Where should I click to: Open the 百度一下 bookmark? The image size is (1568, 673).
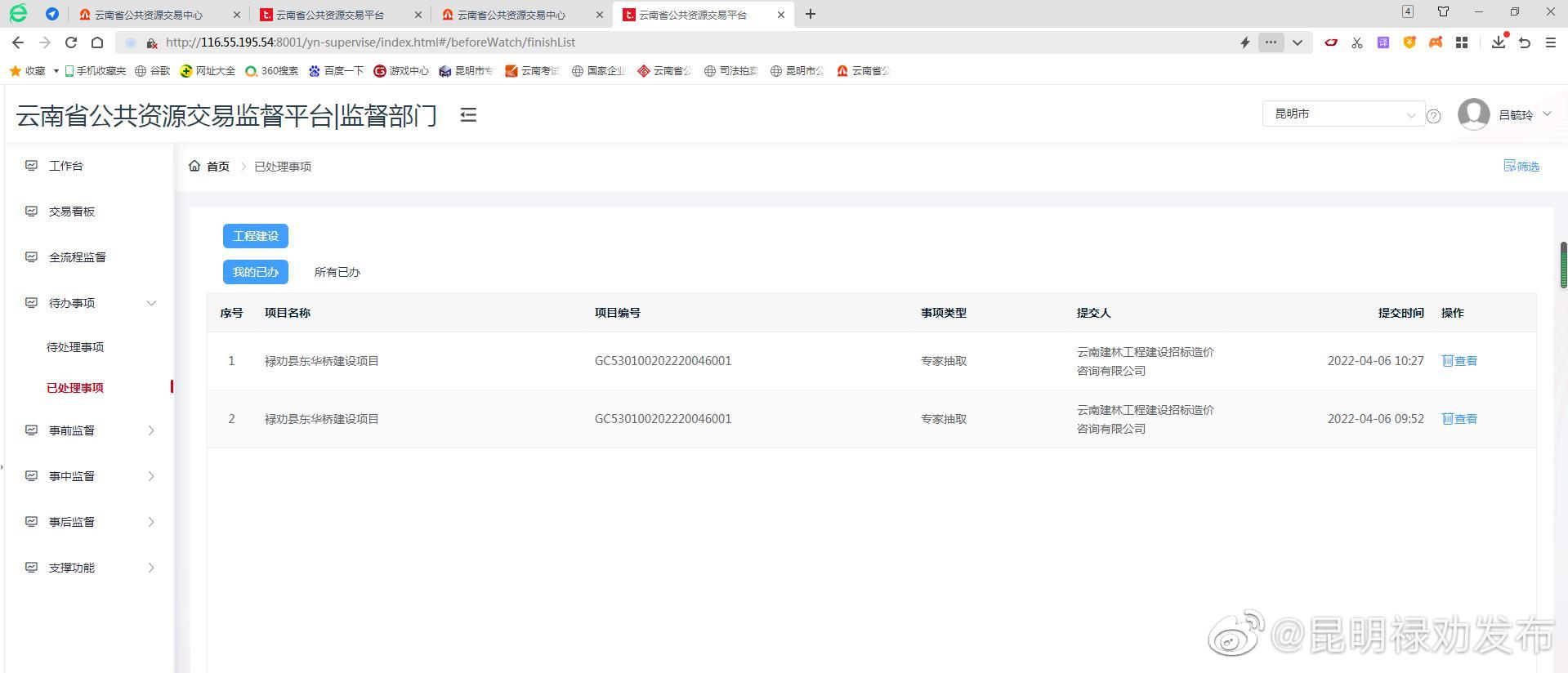[x=336, y=71]
